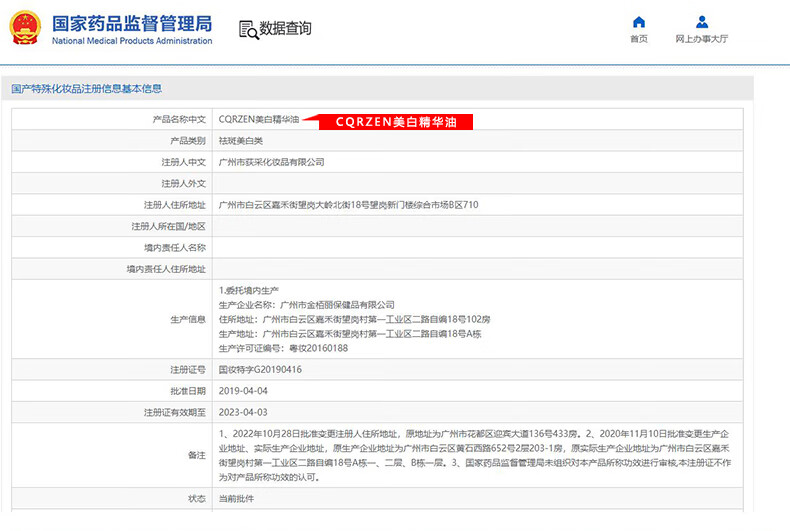Select the 当前批件 status value
Screen dimensions: 790x531
(236, 499)
